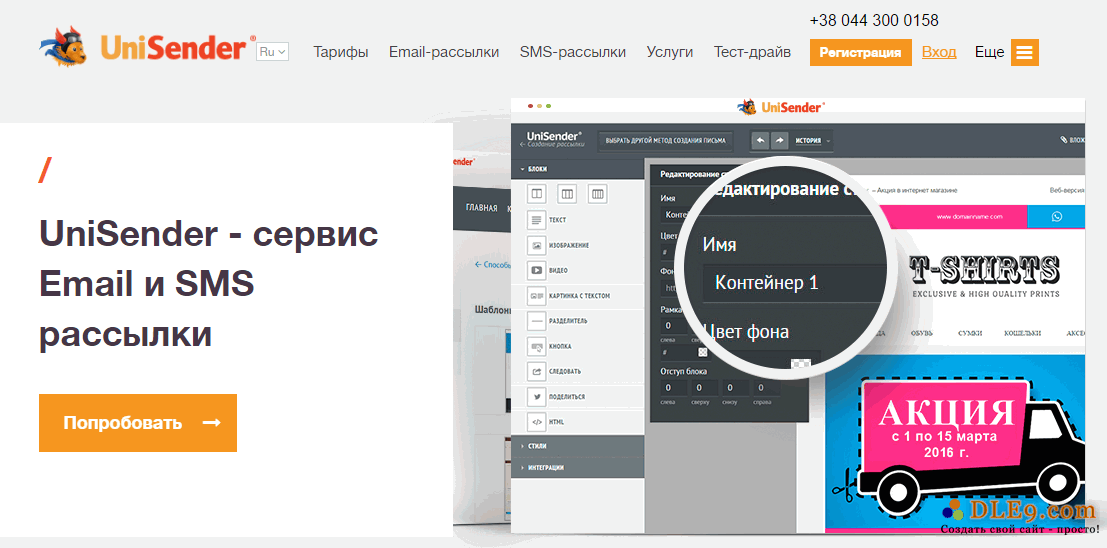Open the Тарифы menu item
The image size is (1107, 548).
click(x=341, y=52)
